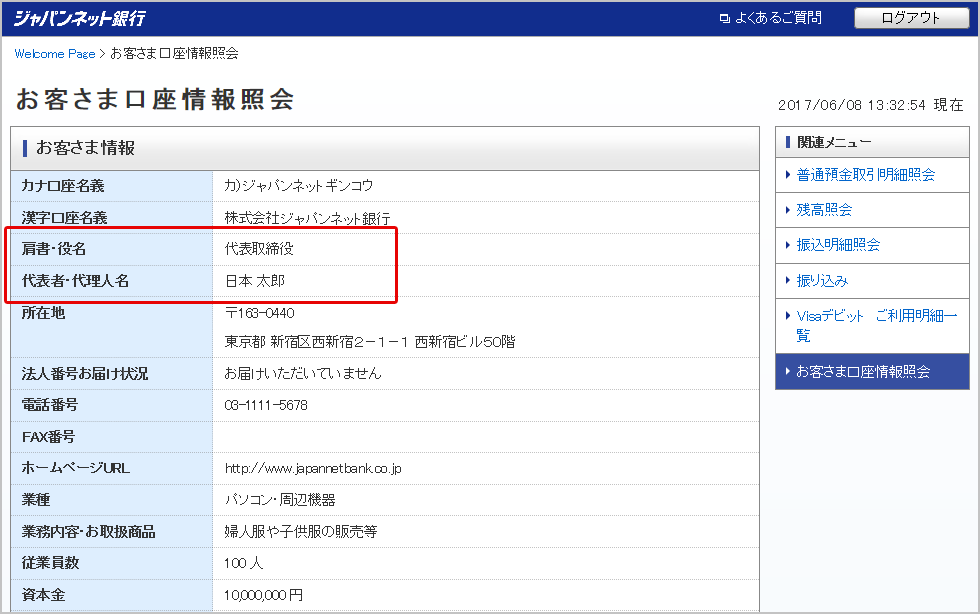Click the 漢字口座名義 label
Screen dimensions: 980x614
(64, 218)
